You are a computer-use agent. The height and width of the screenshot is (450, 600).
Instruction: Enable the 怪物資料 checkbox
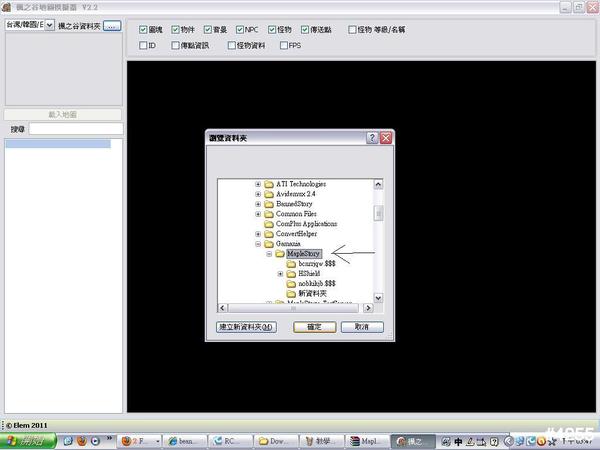coord(232,46)
